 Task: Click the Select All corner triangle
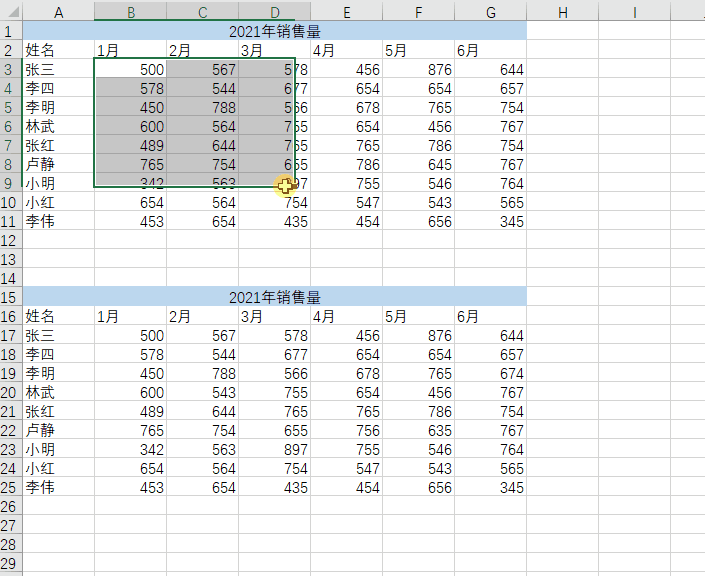coord(11,11)
